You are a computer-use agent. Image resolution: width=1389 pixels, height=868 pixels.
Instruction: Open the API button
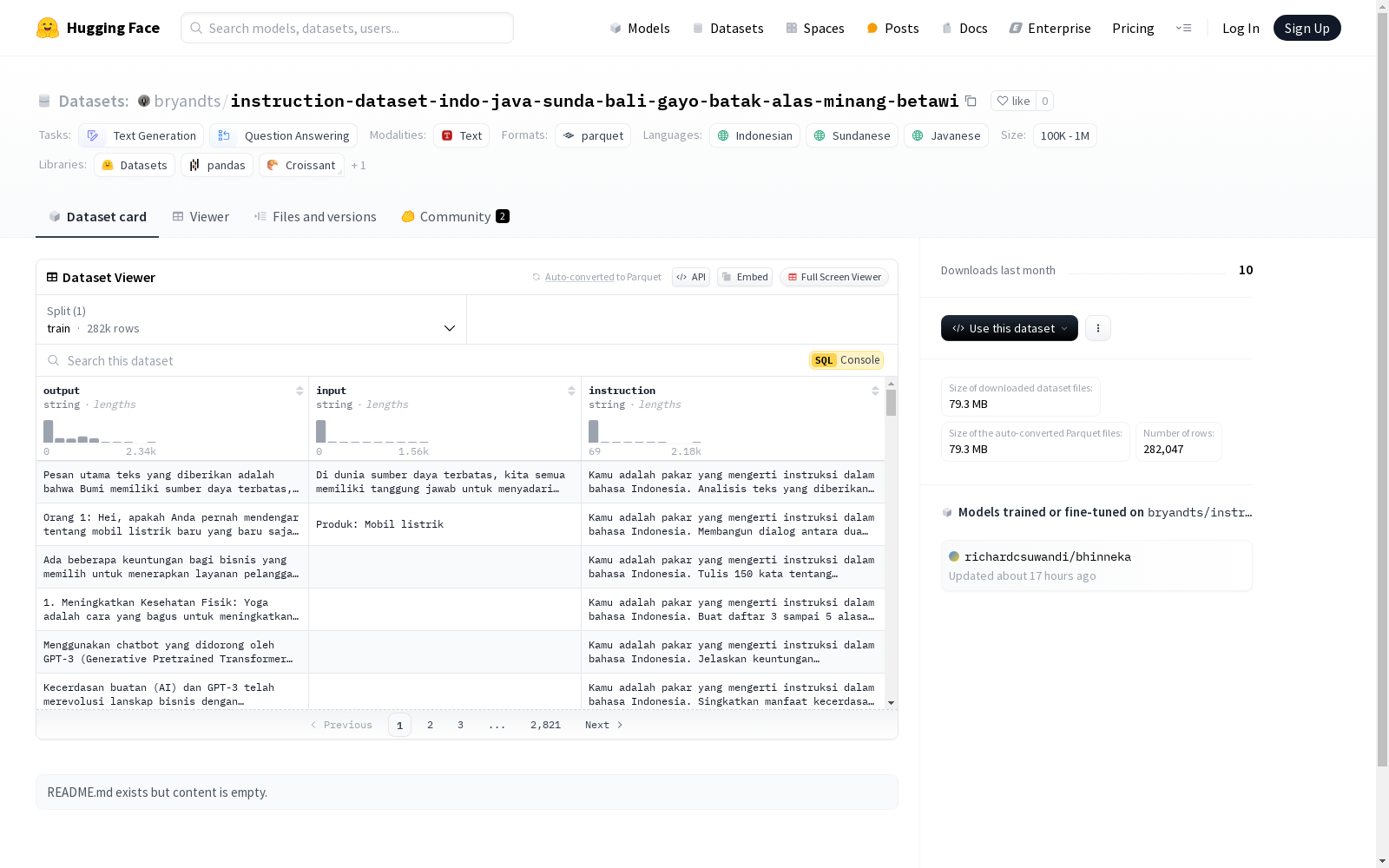691,277
